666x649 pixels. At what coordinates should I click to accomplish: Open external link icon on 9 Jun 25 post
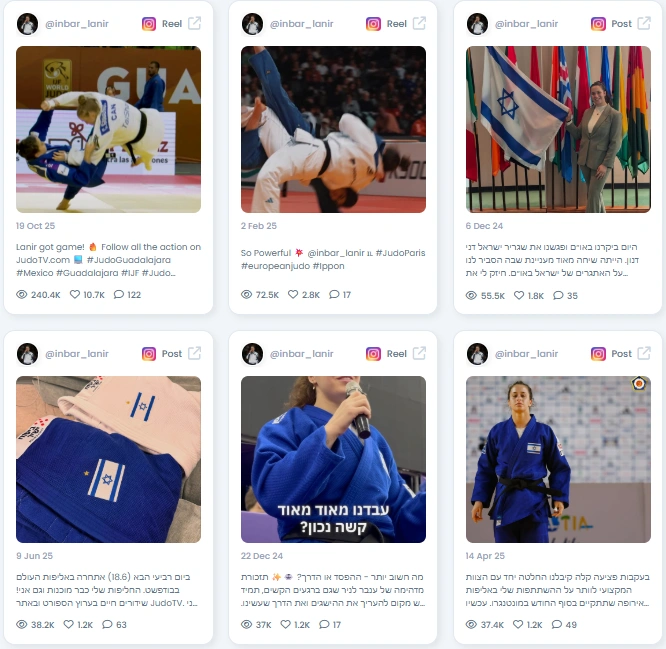194,353
